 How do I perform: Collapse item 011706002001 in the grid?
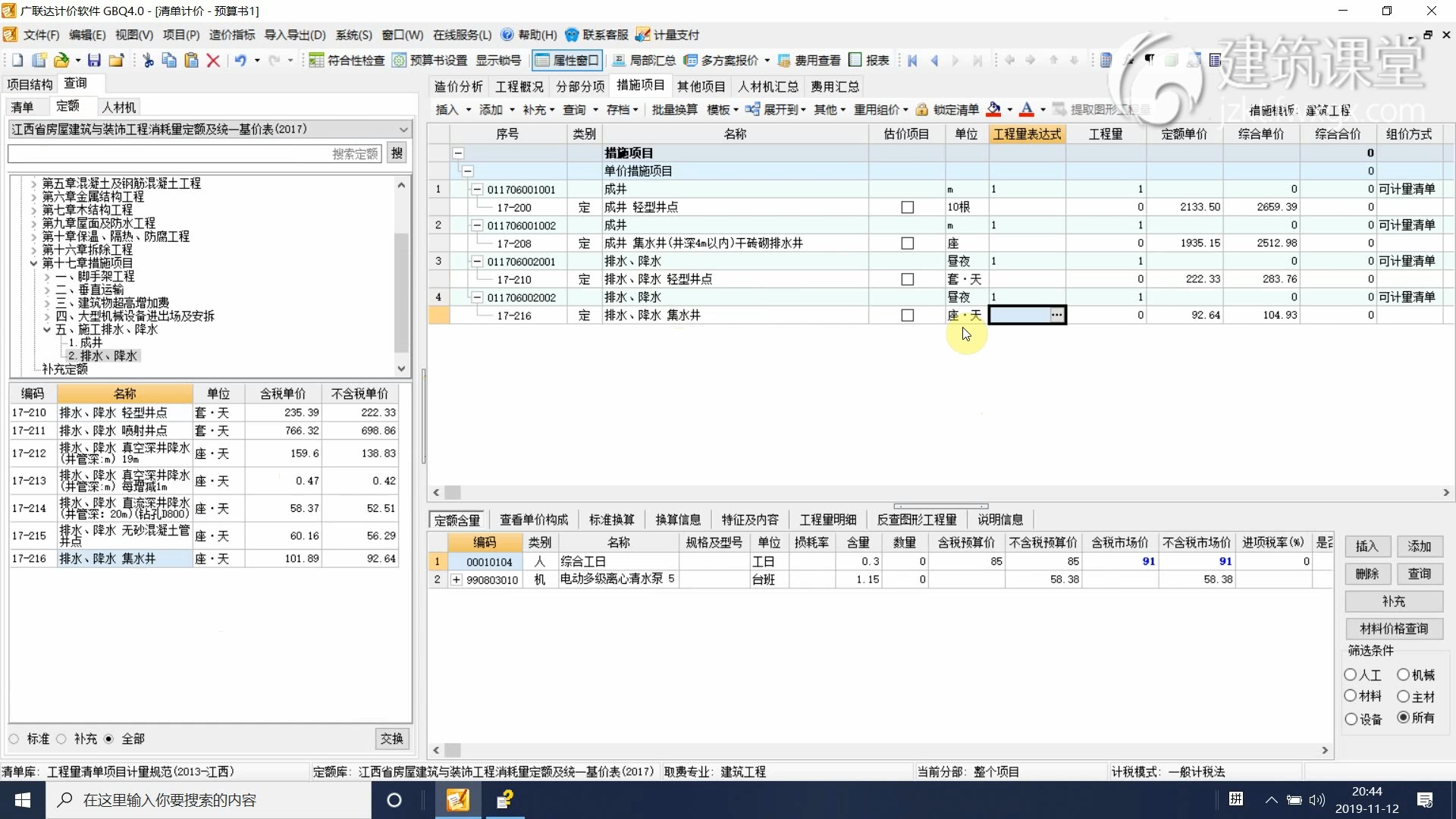(477, 262)
